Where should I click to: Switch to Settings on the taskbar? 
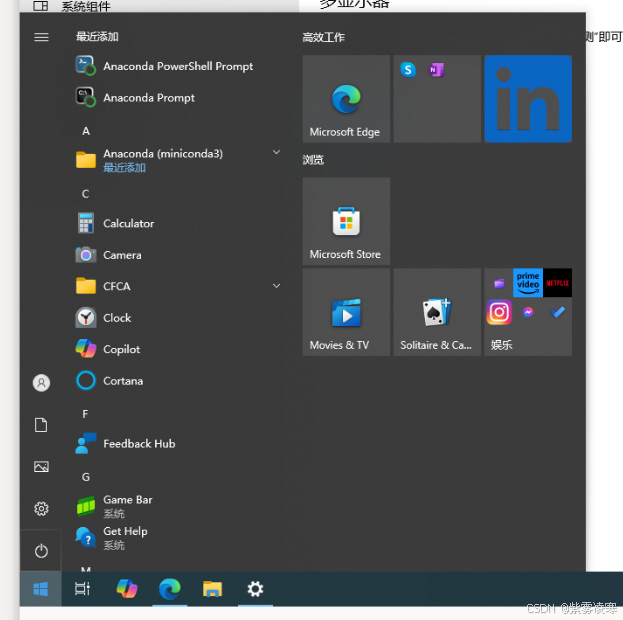pyautogui.click(x=255, y=589)
